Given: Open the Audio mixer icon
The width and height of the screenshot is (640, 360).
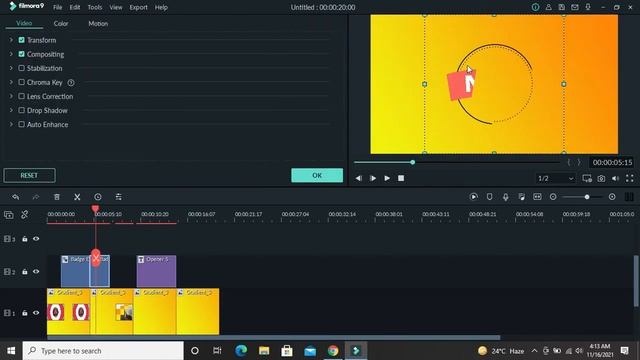Looking at the screenshot, I should pyautogui.click(x=521, y=197).
